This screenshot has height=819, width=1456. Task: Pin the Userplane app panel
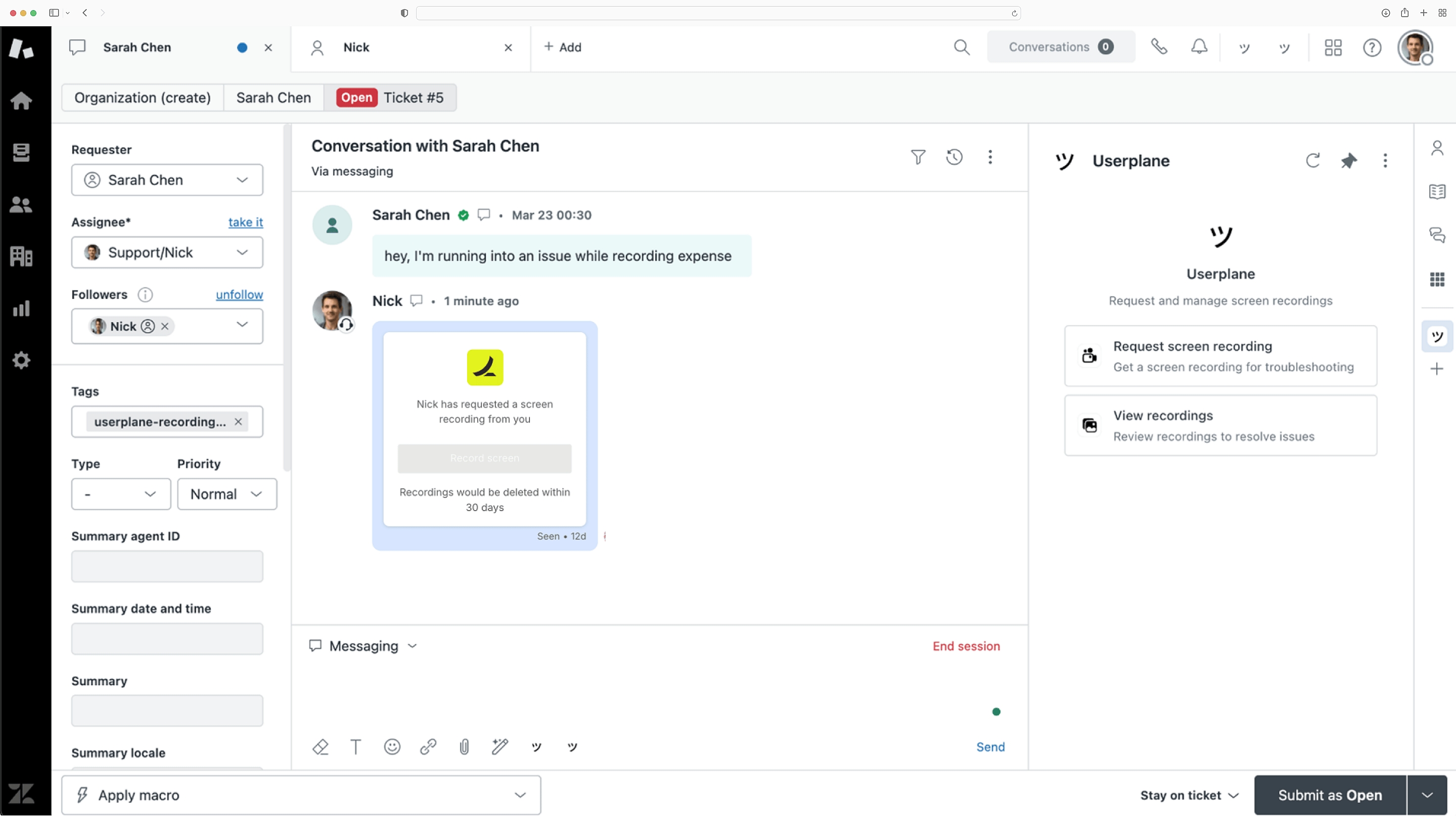pos(1349,161)
